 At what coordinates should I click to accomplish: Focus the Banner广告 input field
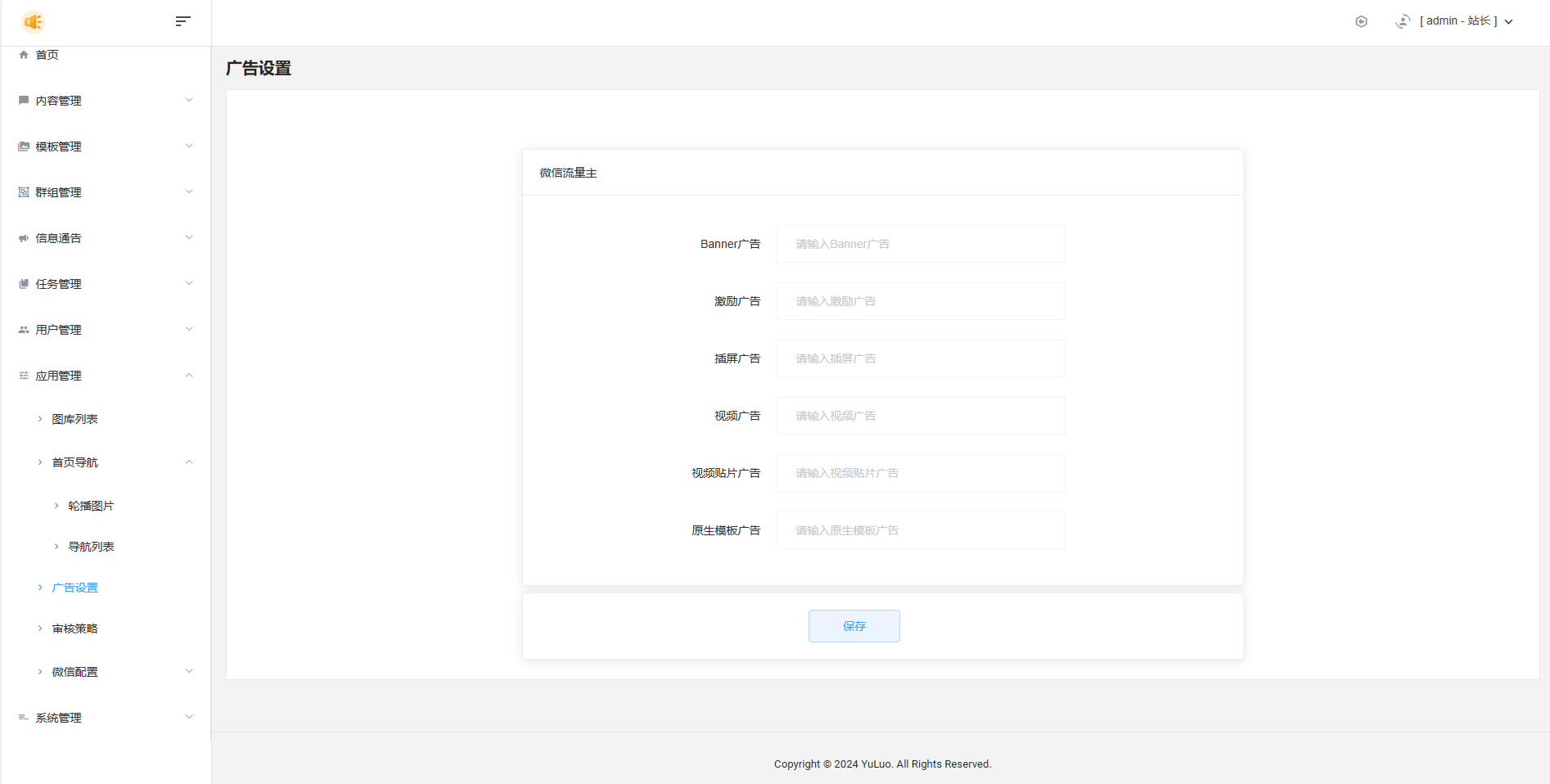pyautogui.click(x=920, y=244)
